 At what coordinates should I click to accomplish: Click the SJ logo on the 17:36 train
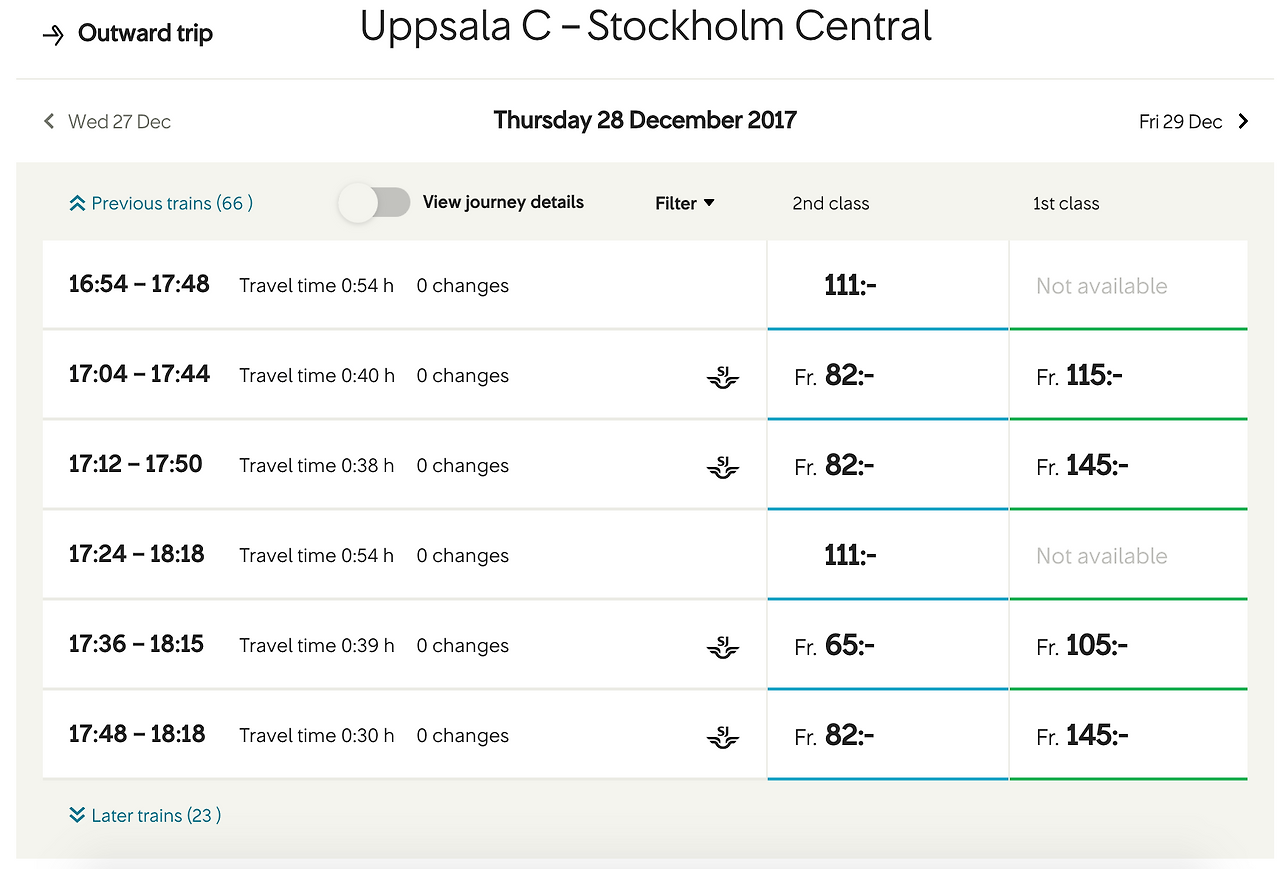(x=722, y=647)
